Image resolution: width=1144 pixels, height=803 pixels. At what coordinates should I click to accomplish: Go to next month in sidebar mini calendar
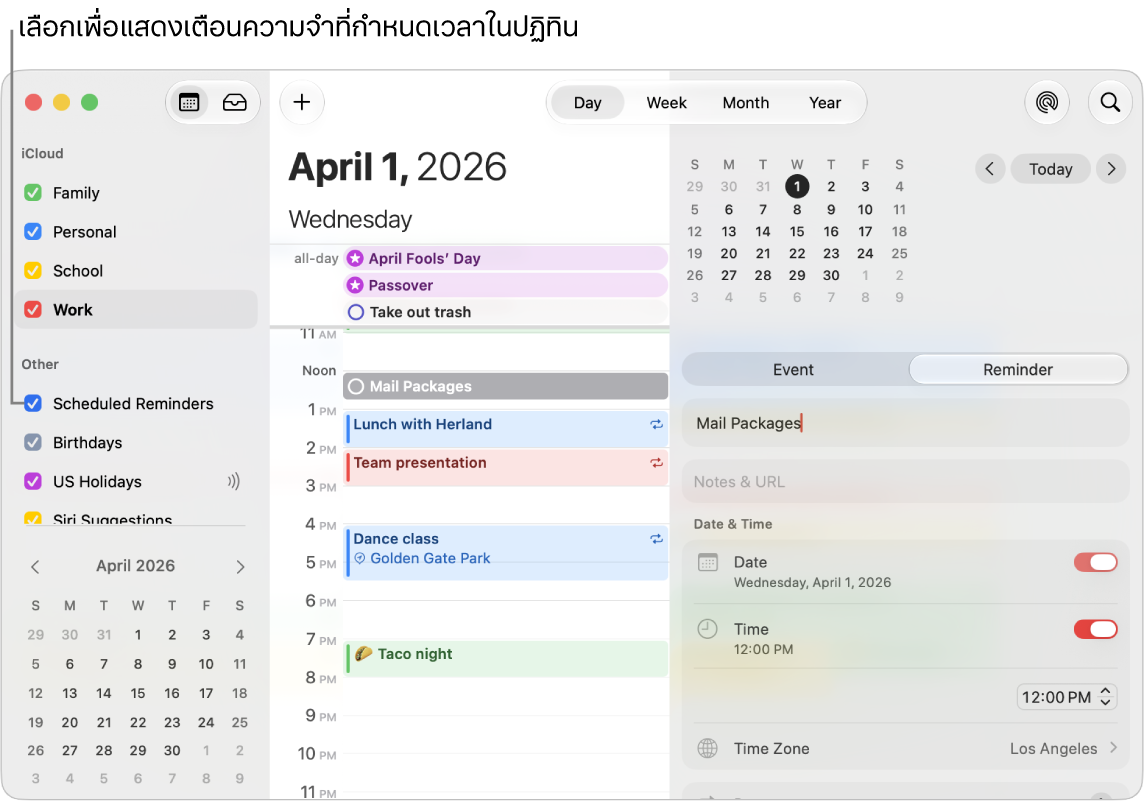click(240, 567)
